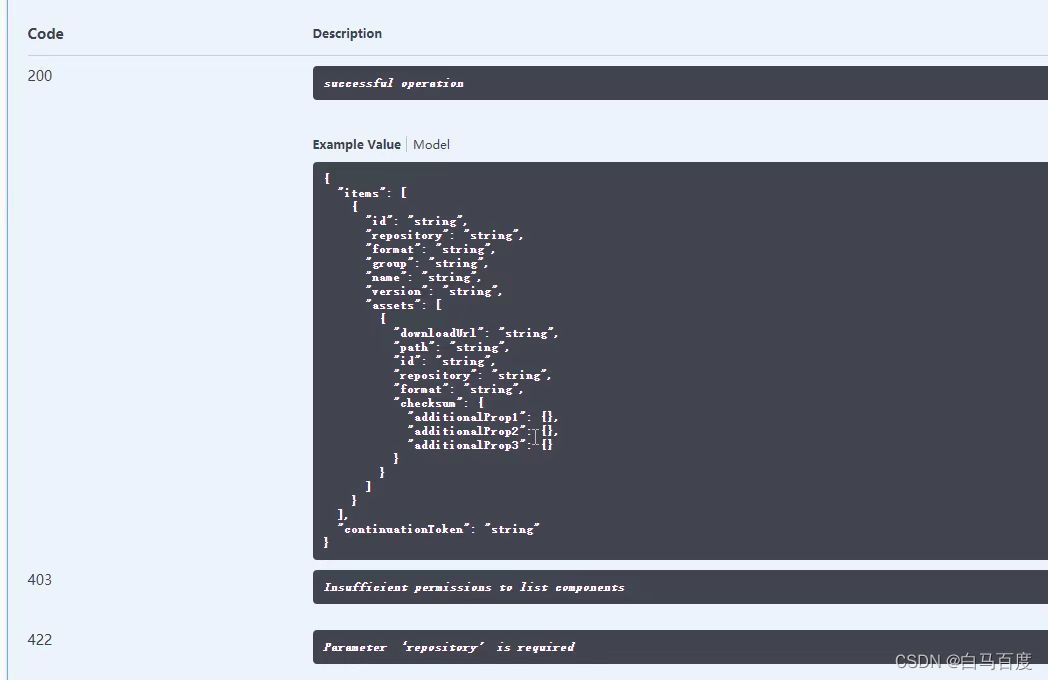Viewport: 1048px width, 680px height.
Task: Click the "assets" key line
Action: (404, 305)
